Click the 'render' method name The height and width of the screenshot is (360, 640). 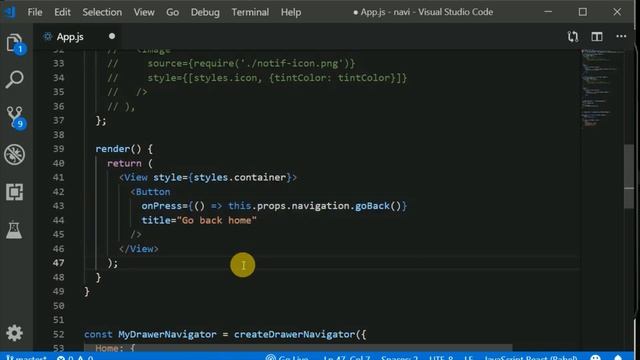coord(113,149)
